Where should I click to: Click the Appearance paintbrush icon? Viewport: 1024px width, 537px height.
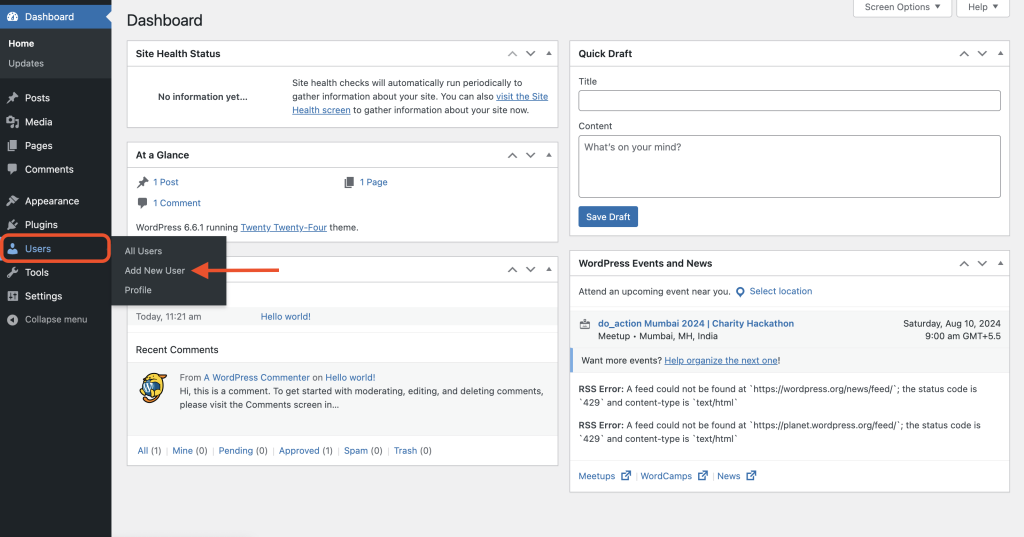point(12,201)
